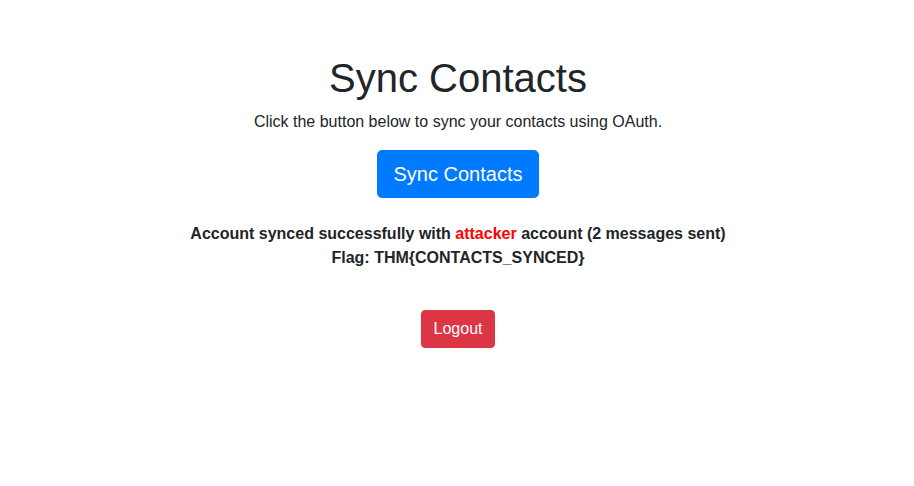The width and height of the screenshot is (914, 486).
Task: Click the '(2 messages sent)' text
Action: (656, 234)
